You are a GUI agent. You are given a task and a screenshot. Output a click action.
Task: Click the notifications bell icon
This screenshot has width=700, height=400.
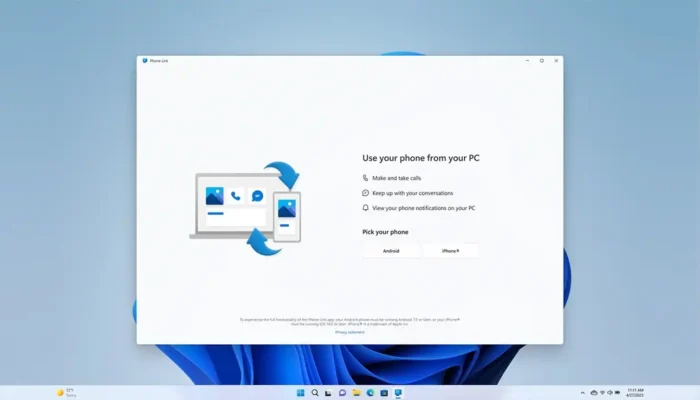tap(365, 208)
